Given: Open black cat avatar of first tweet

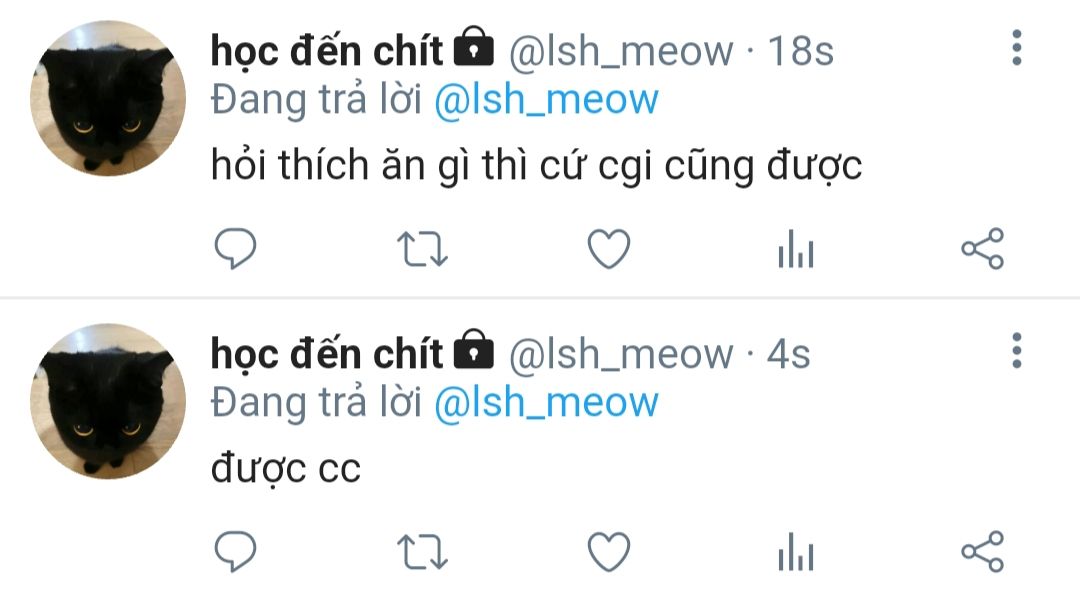Looking at the screenshot, I should (108, 98).
